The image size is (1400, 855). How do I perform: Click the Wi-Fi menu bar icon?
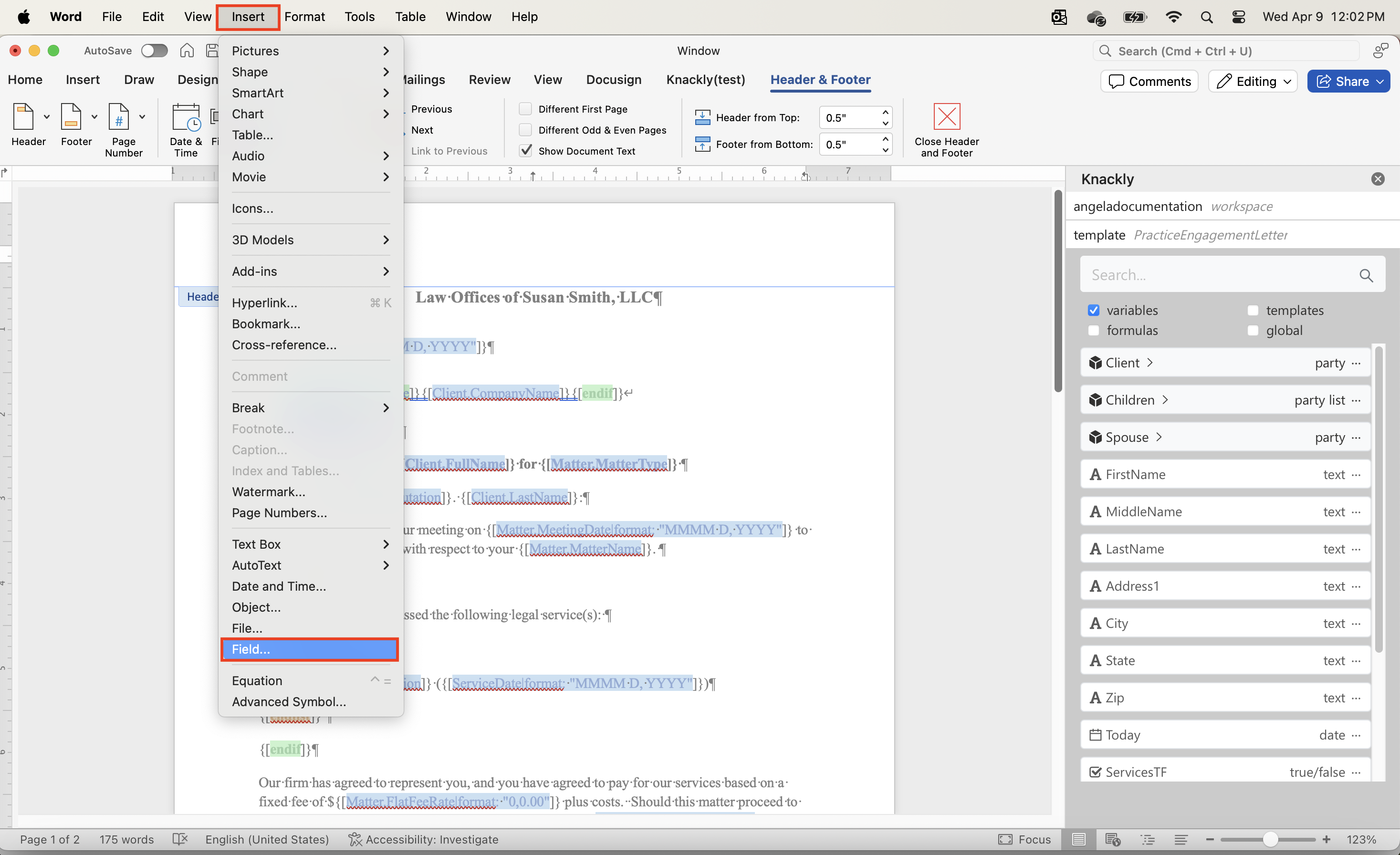tap(1173, 17)
